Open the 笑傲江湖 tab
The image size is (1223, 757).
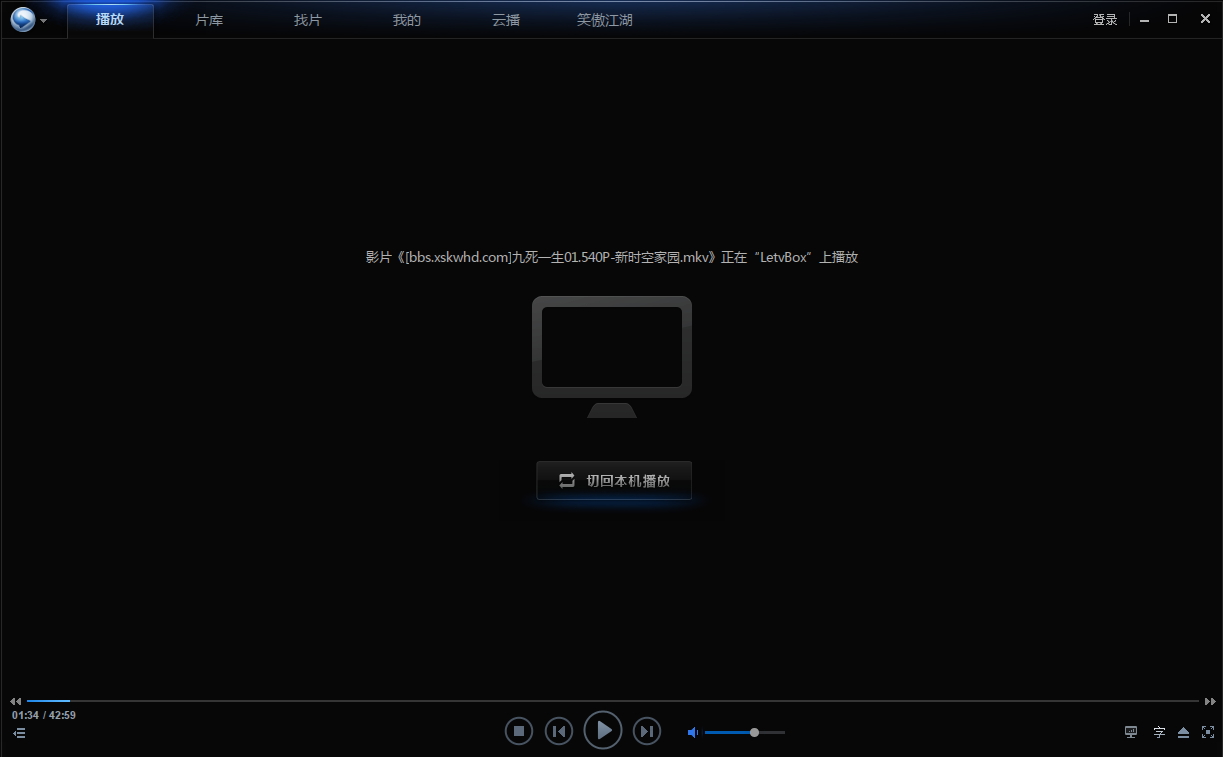pos(605,20)
